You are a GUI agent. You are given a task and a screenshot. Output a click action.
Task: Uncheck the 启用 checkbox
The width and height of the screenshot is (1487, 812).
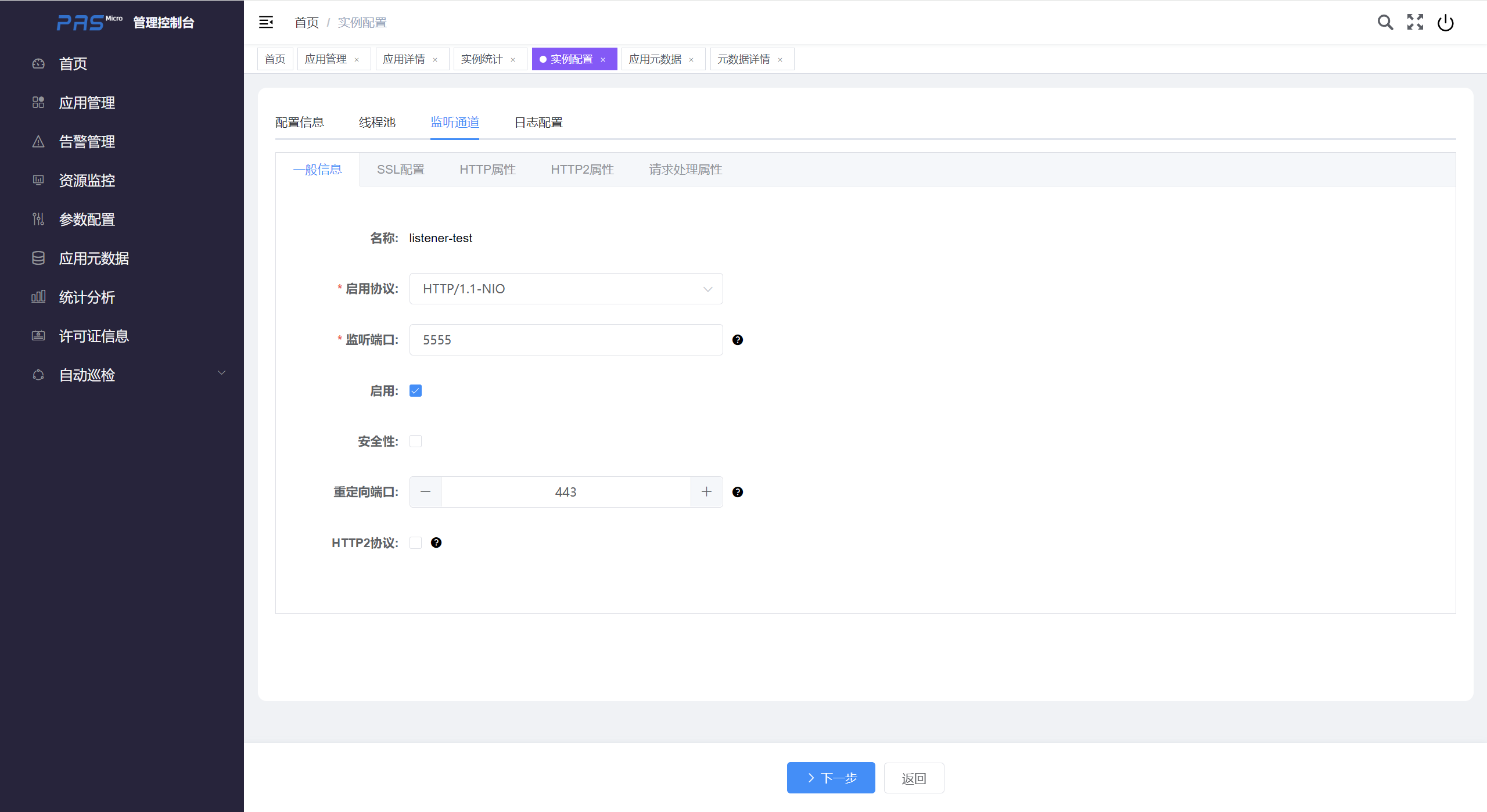pyautogui.click(x=415, y=391)
